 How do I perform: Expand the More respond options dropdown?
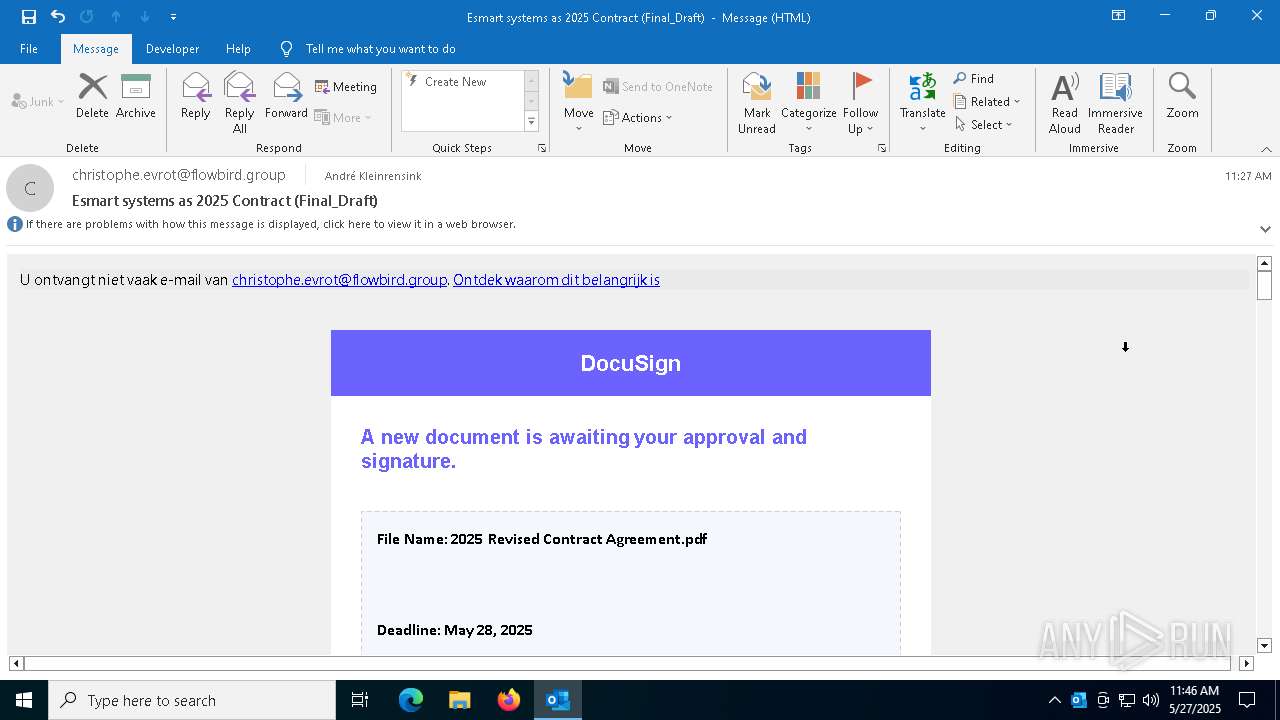pos(343,117)
